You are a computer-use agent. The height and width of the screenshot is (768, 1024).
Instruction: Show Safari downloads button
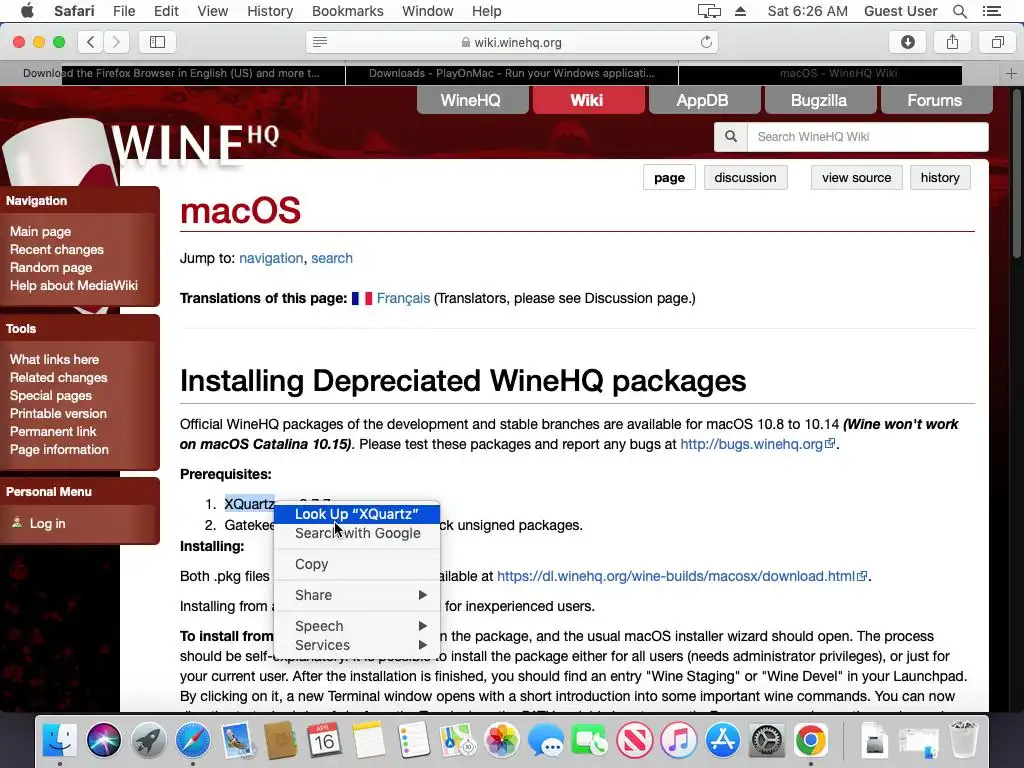[908, 42]
